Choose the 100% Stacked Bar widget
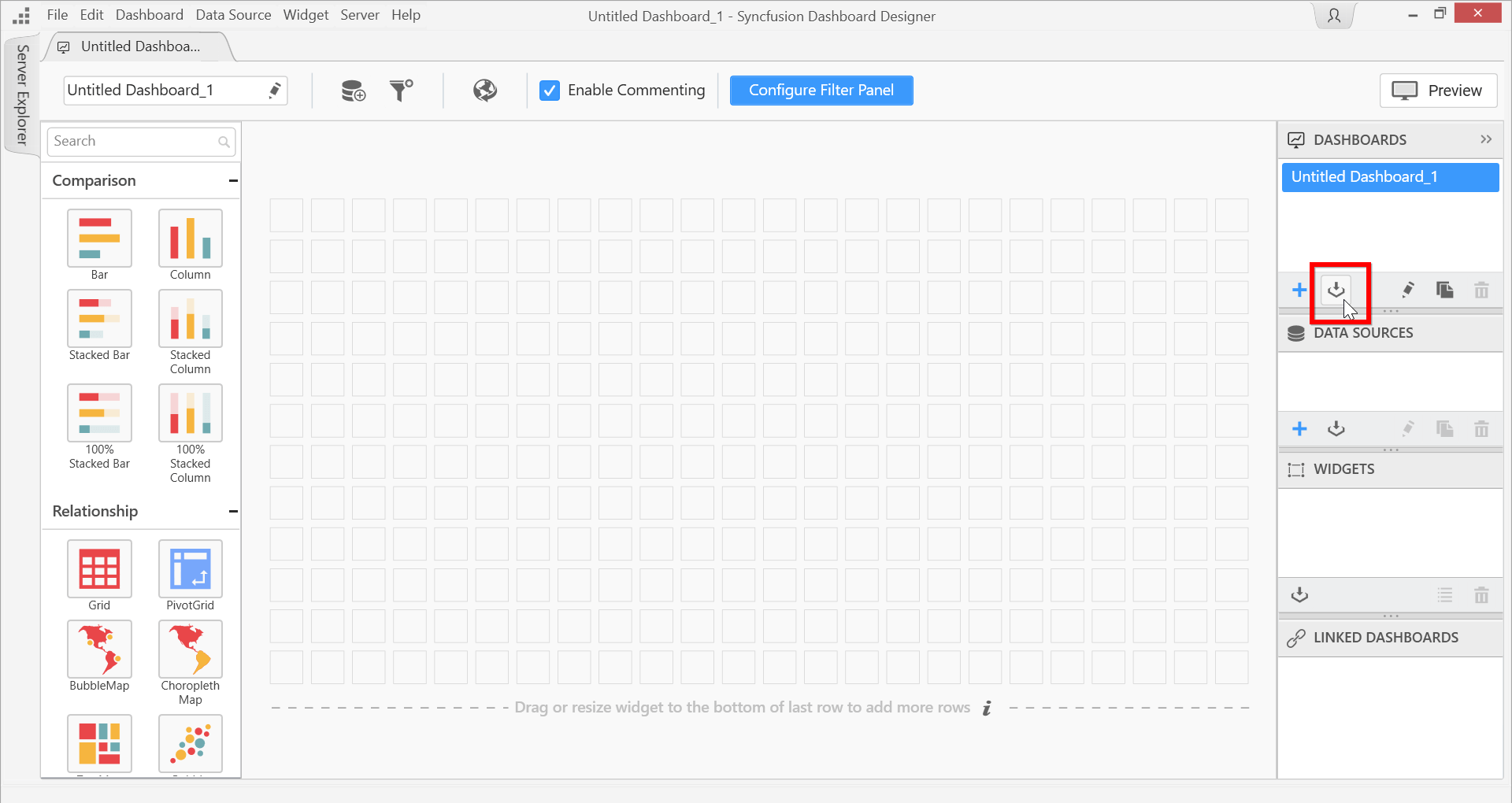 pyautogui.click(x=99, y=413)
